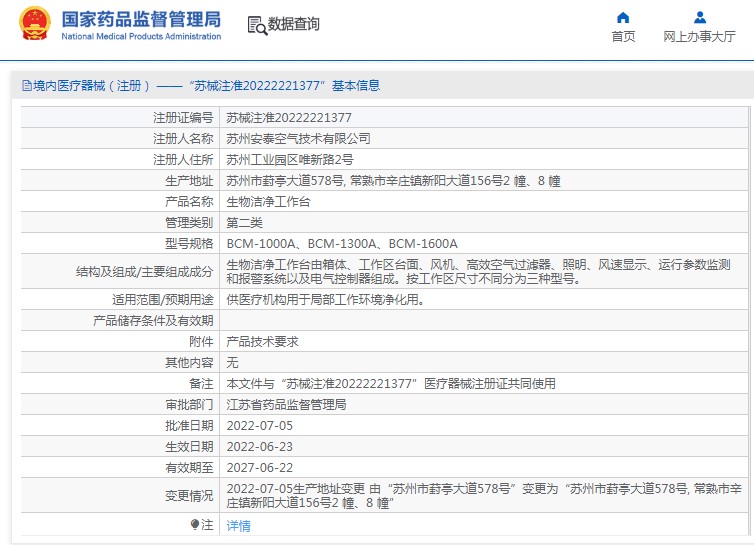Click the 批准日期 label

pyautogui.click(x=189, y=426)
